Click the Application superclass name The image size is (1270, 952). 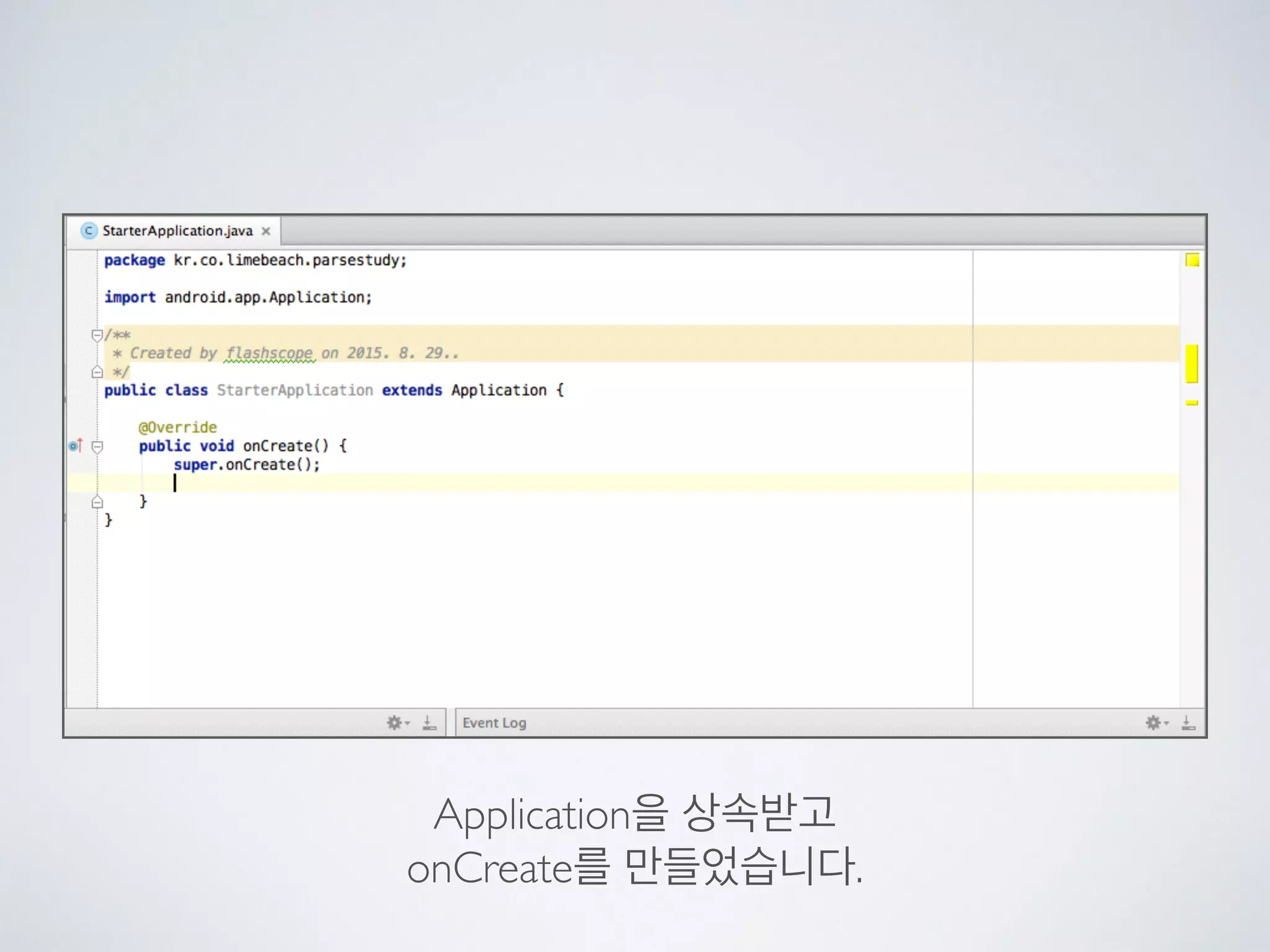coord(499,390)
